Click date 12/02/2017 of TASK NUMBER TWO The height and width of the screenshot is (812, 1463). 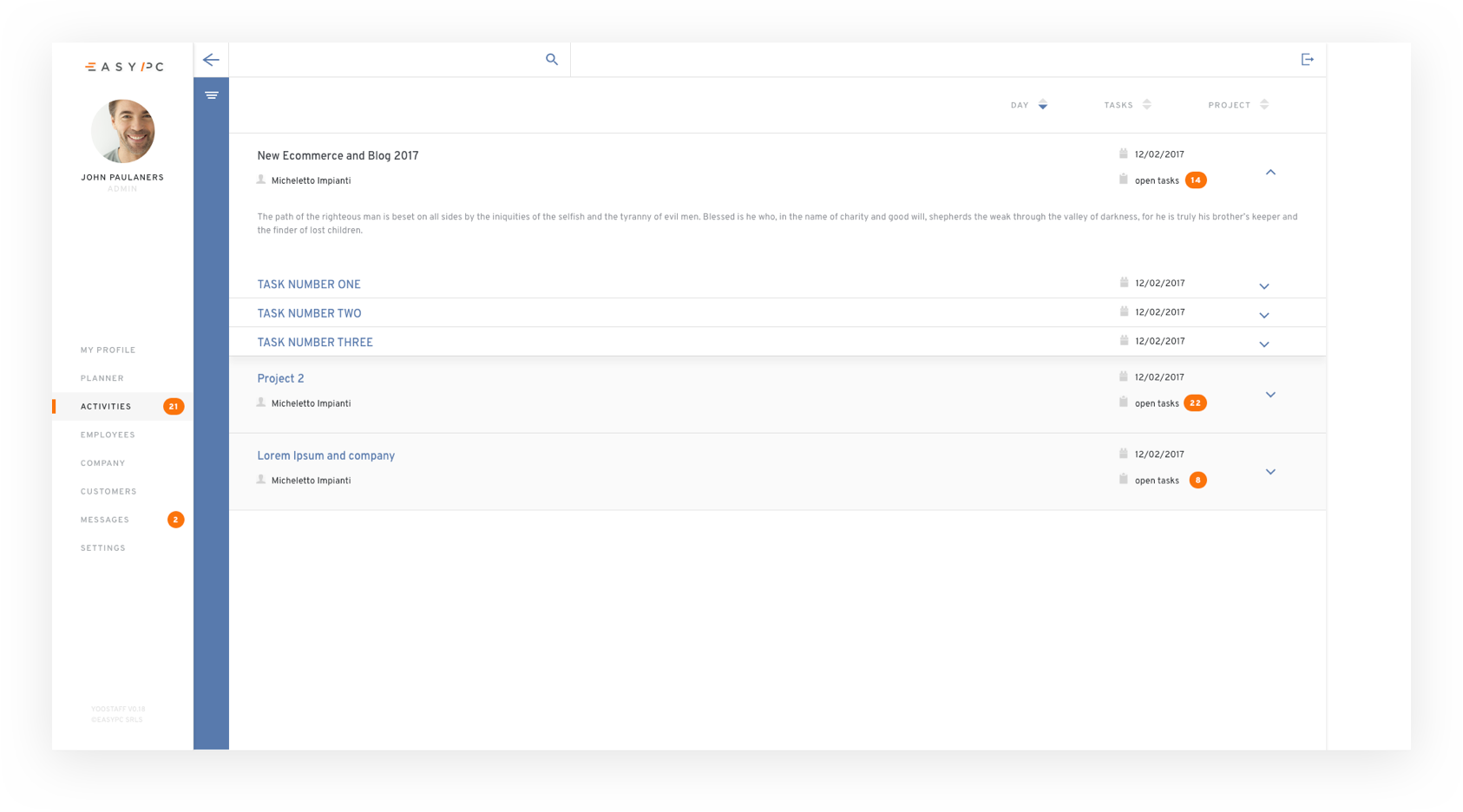1160,312
